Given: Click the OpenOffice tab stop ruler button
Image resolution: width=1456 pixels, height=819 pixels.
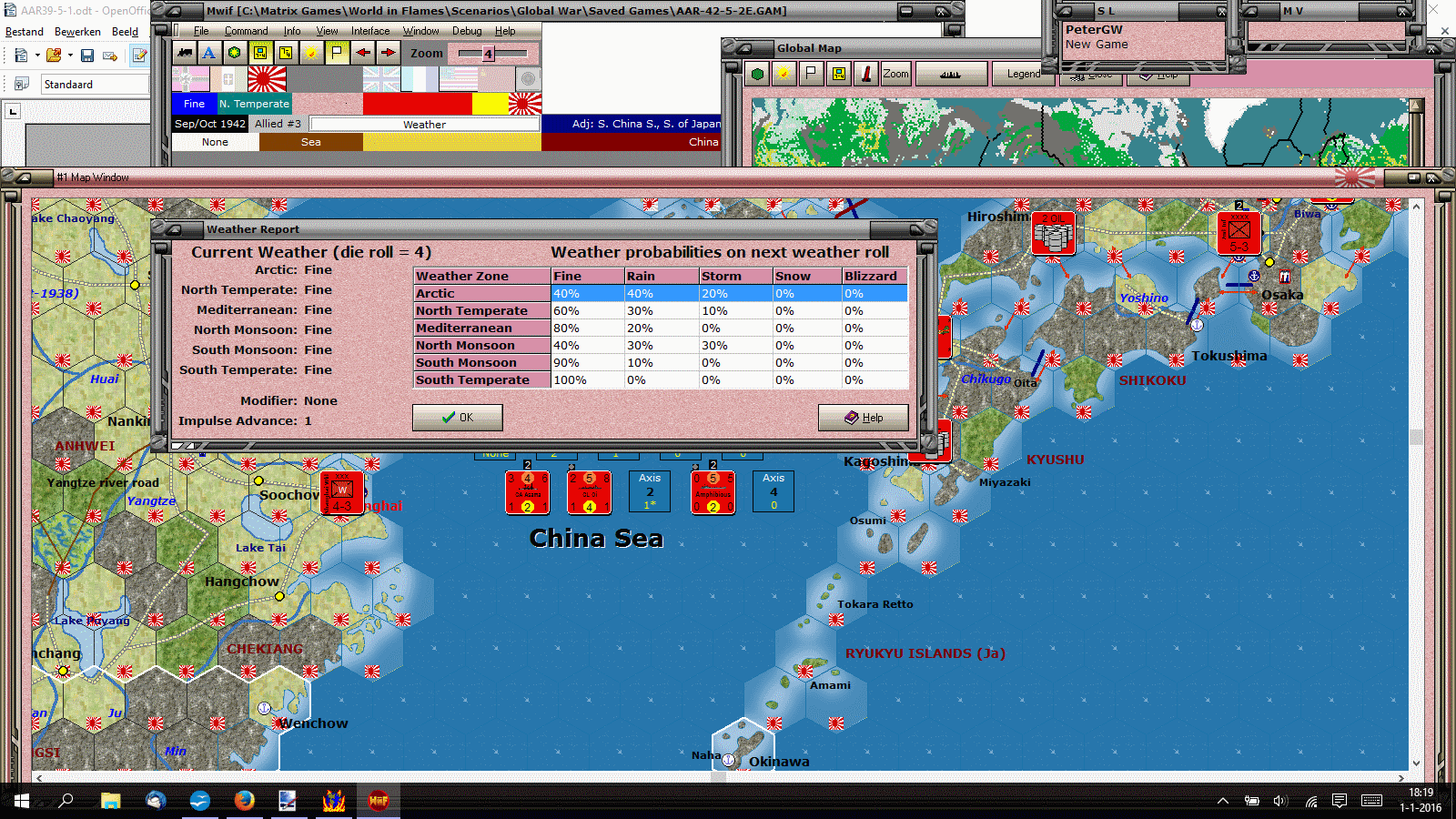Looking at the screenshot, I should point(13,111).
